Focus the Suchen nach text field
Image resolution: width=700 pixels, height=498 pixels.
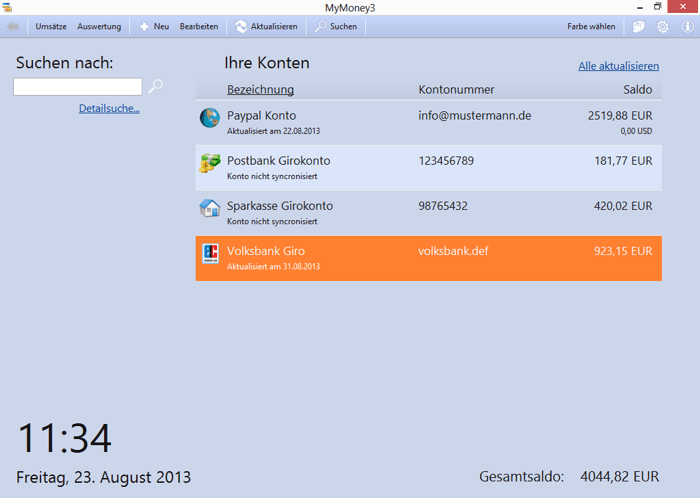pyautogui.click(x=77, y=87)
